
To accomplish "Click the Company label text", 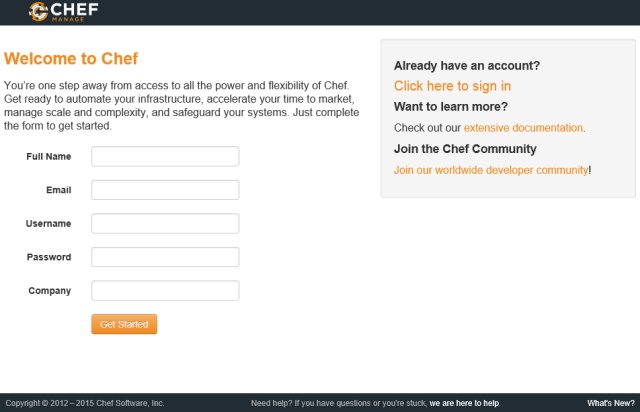I will pyautogui.click(x=50, y=291).
